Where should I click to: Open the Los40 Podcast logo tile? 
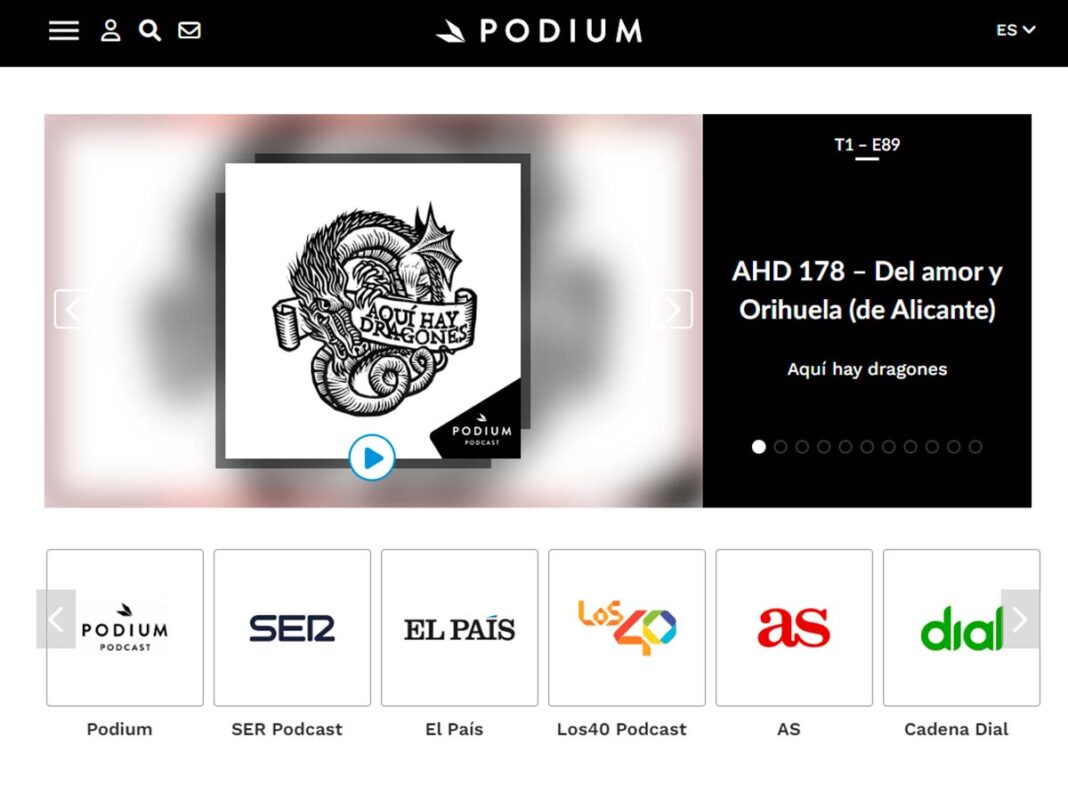pyautogui.click(x=627, y=628)
